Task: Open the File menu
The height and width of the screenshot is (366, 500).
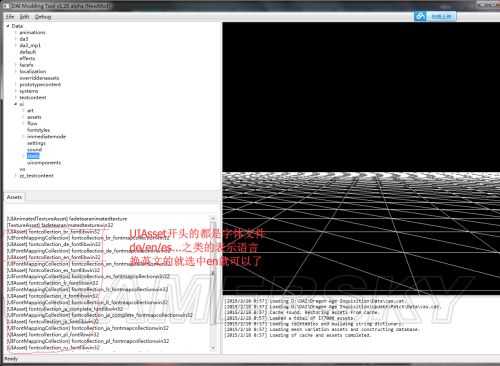Action: click(10, 17)
